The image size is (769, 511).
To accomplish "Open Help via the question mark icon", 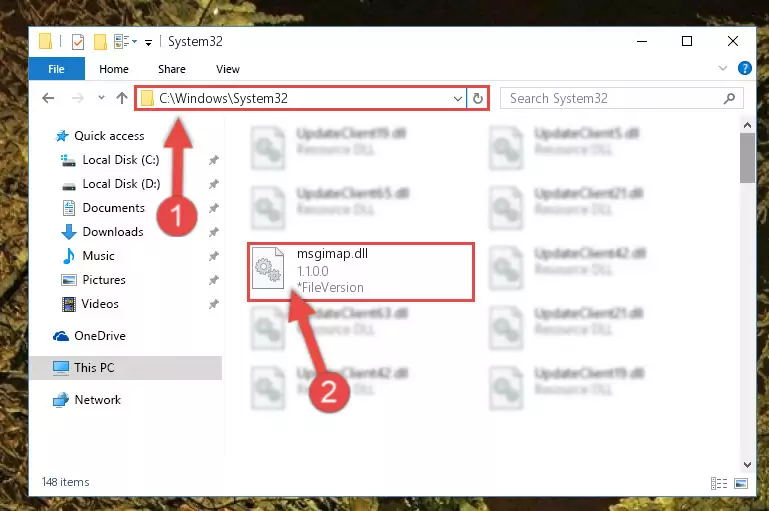I will (744, 68).
